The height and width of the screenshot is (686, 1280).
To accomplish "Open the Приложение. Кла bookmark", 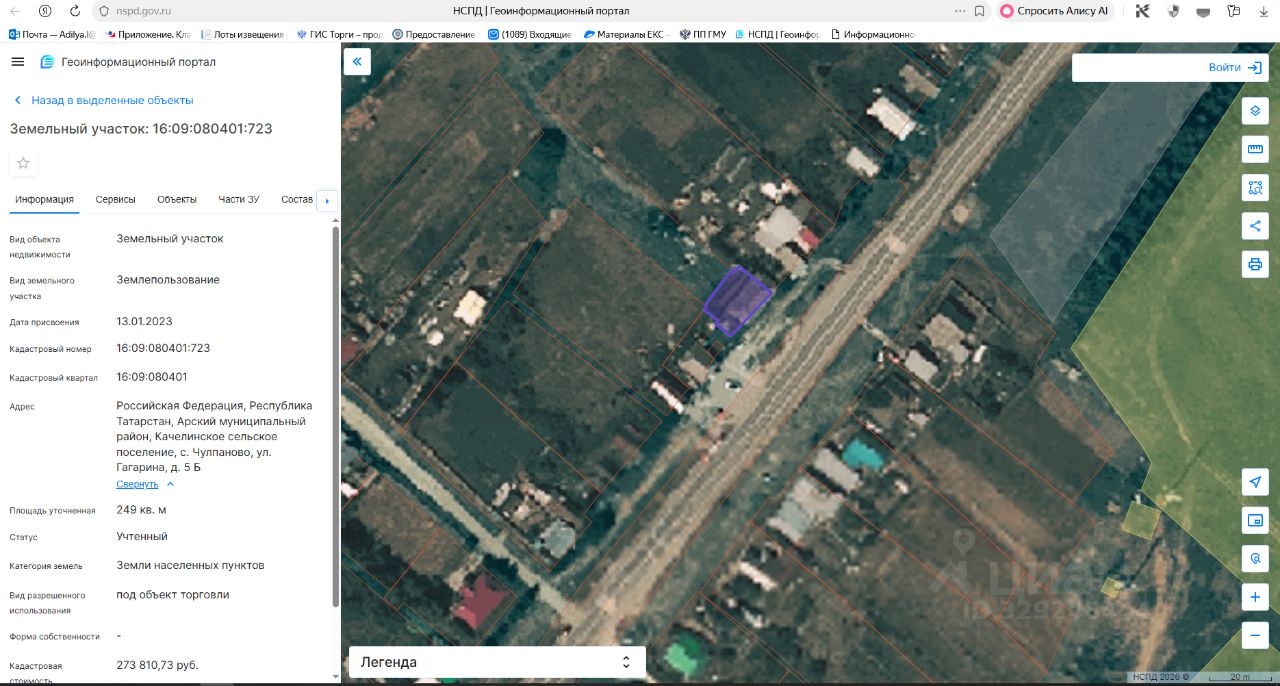I will click(x=147, y=34).
